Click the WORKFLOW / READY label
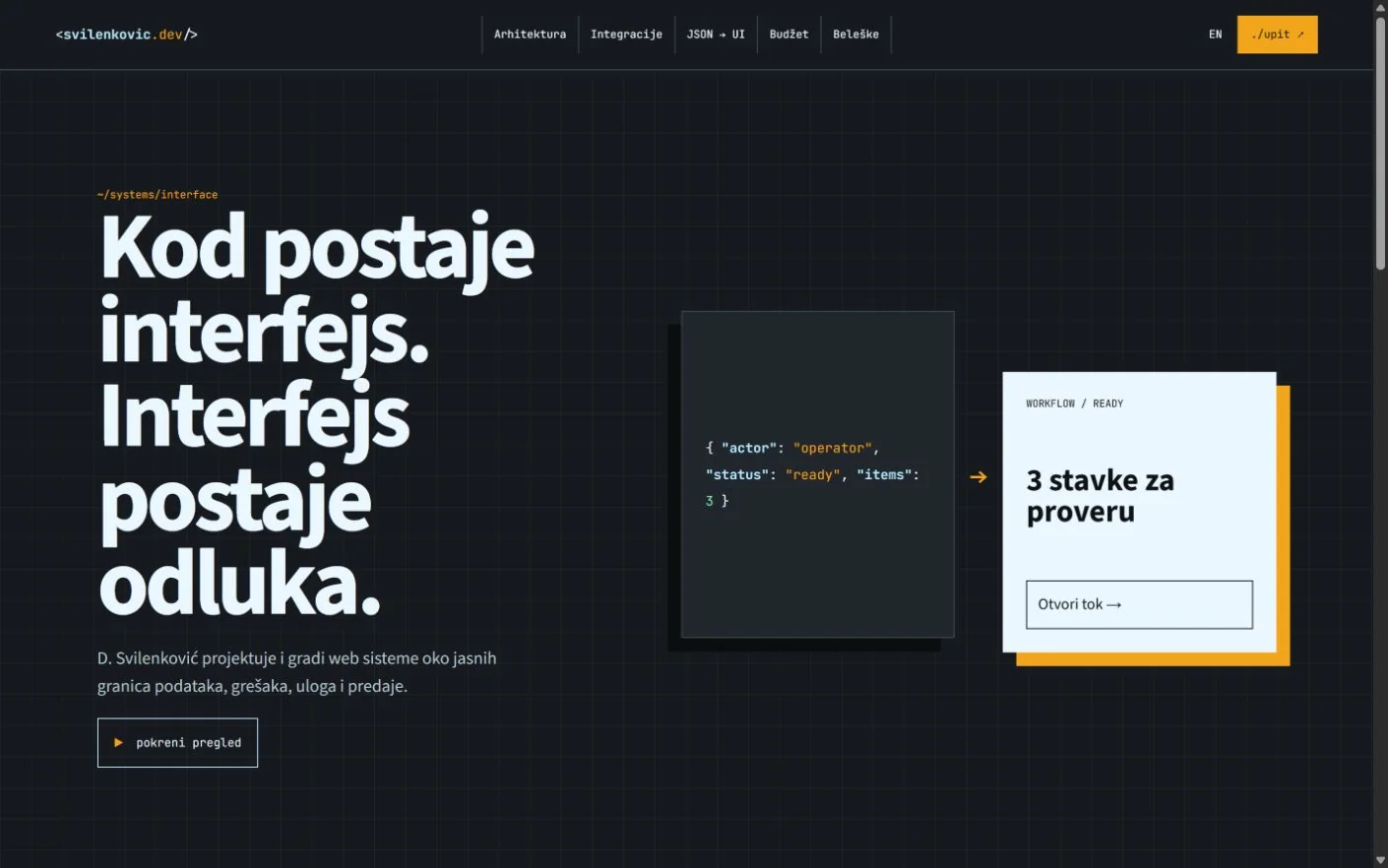Screen dimensions: 1388x868 pos(1074,403)
